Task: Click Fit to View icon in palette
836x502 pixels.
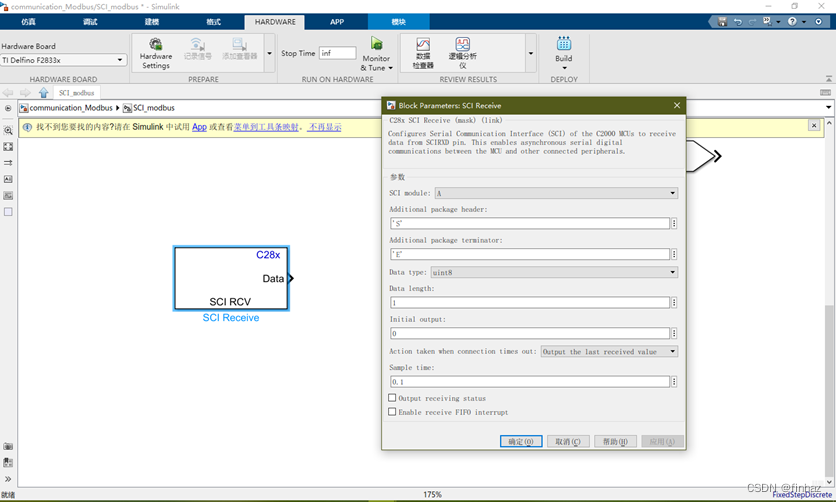Action: tap(8, 147)
